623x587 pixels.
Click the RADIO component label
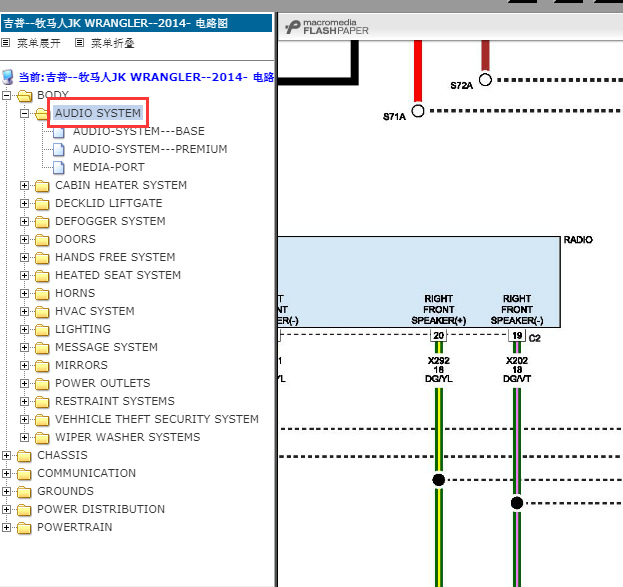[x=578, y=240]
